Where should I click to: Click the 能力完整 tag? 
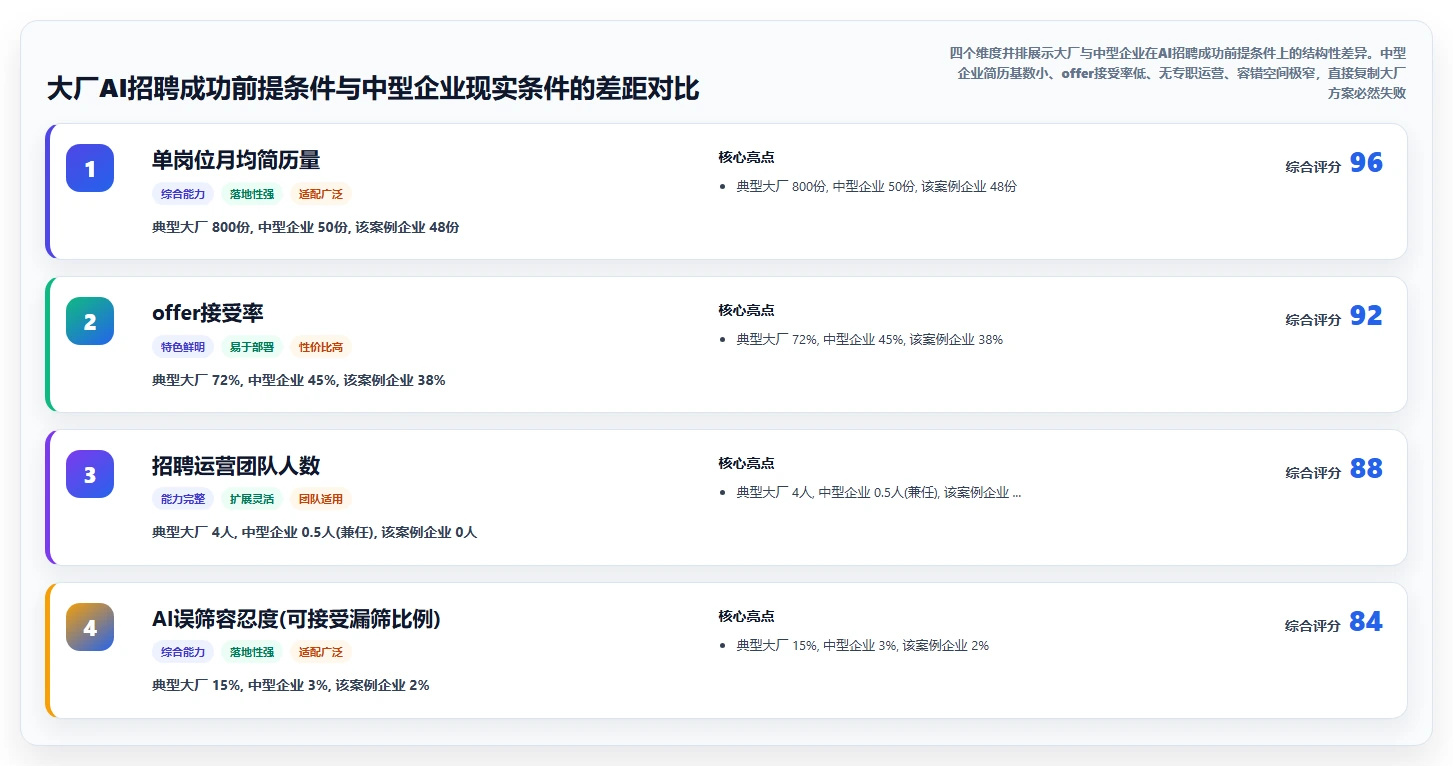(183, 499)
